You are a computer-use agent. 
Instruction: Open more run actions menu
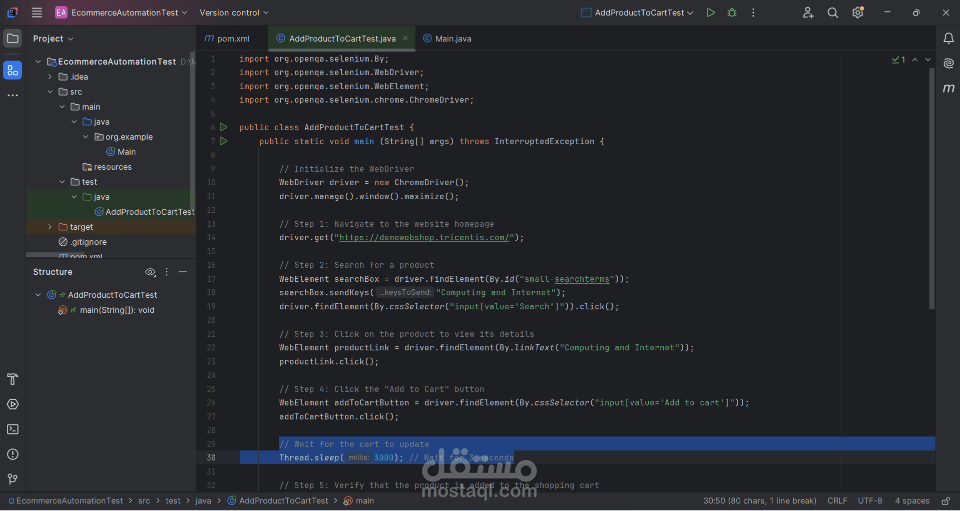point(753,12)
